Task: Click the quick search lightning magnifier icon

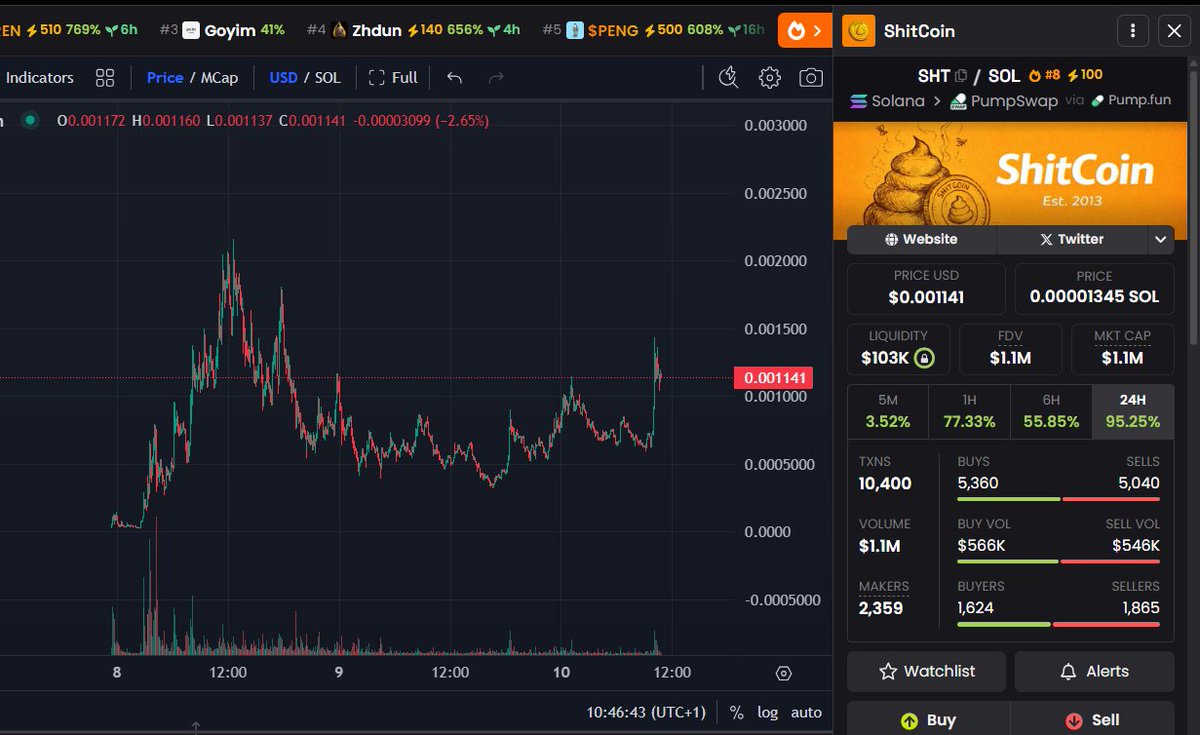Action: point(729,77)
